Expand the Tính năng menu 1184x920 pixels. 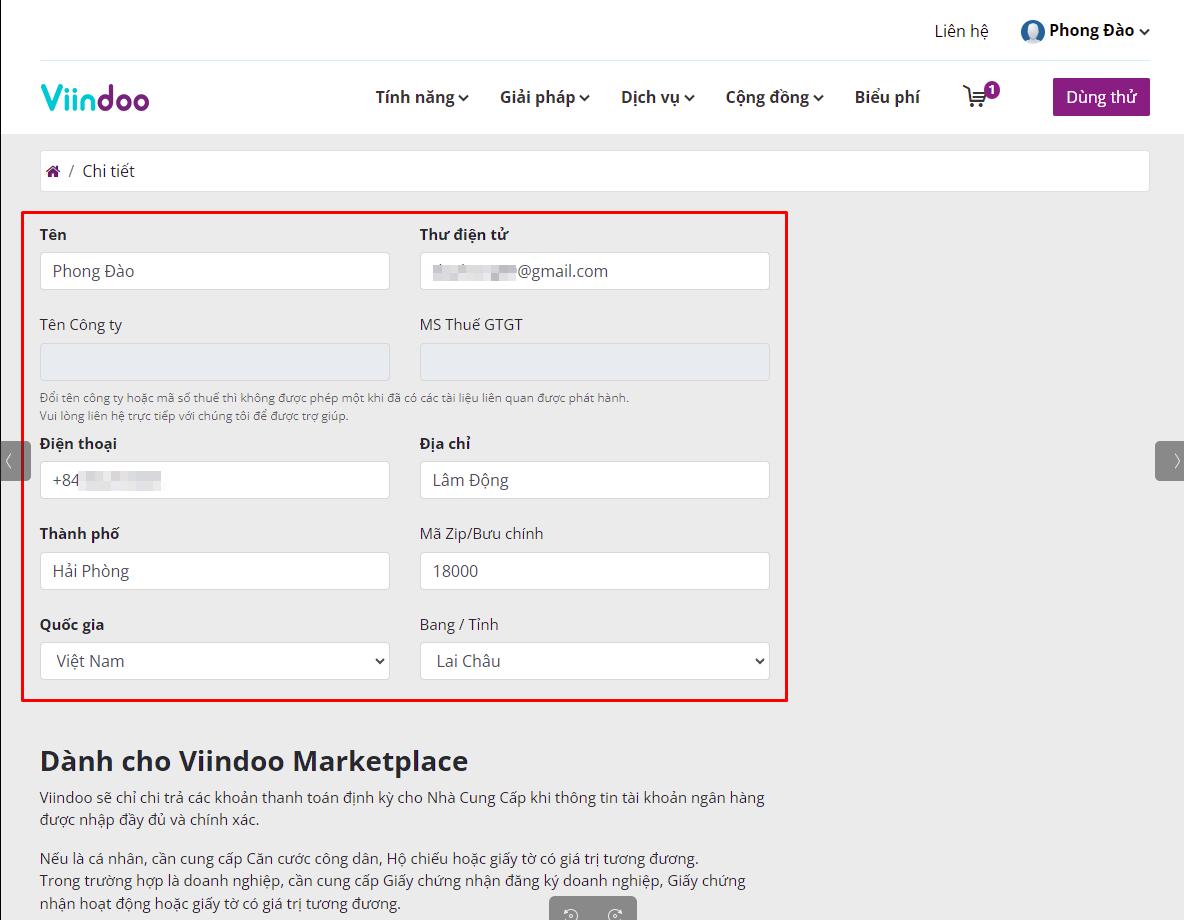pos(422,97)
